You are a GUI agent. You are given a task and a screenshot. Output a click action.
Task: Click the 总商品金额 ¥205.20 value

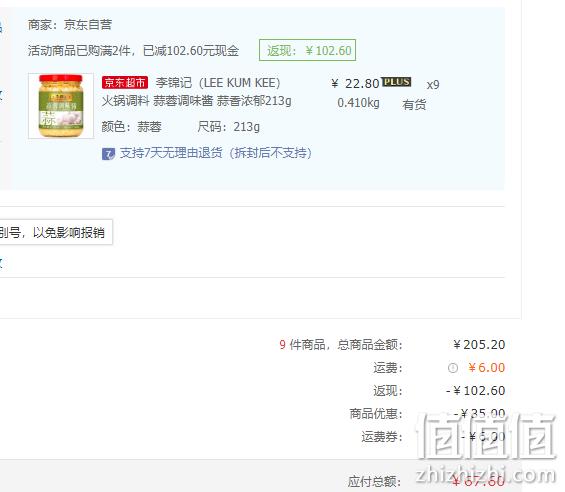click(479, 345)
